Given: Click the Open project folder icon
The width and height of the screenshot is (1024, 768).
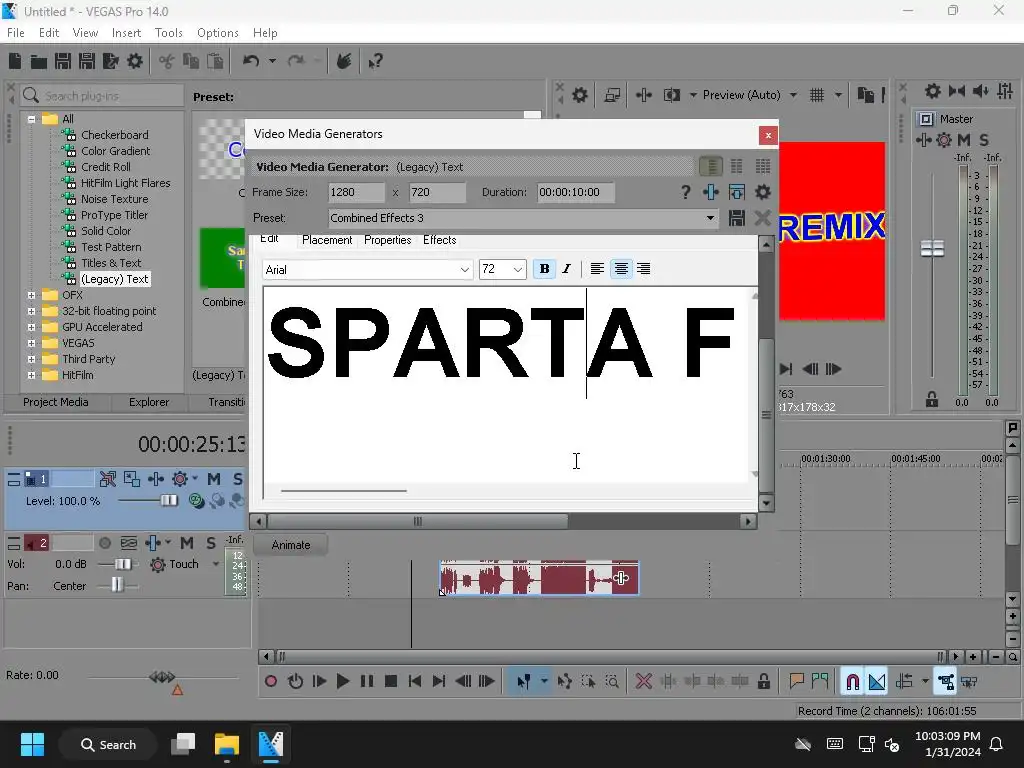Looking at the screenshot, I should [39, 61].
